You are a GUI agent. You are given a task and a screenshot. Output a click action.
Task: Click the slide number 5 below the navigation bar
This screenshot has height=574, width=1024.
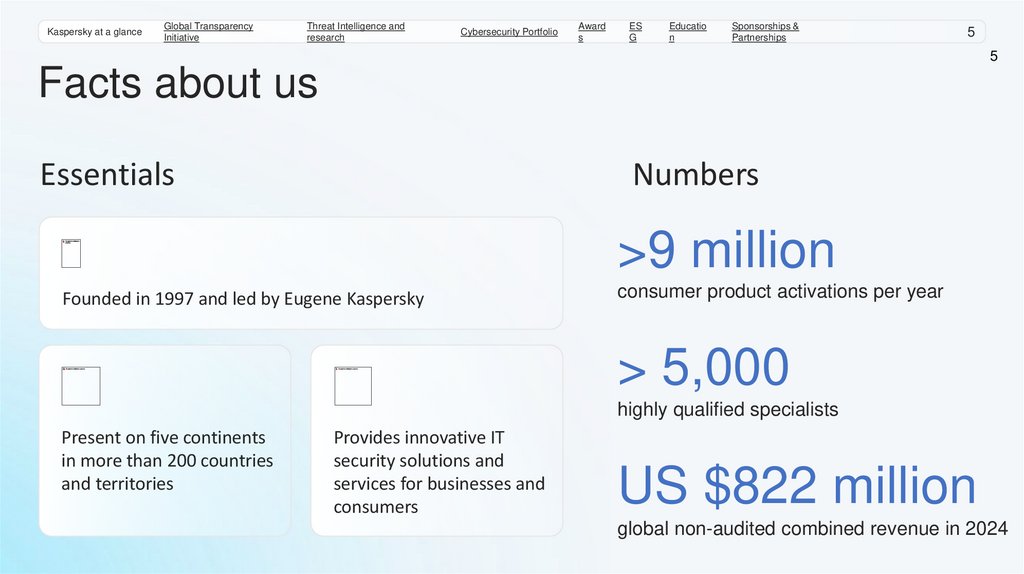click(993, 57)
